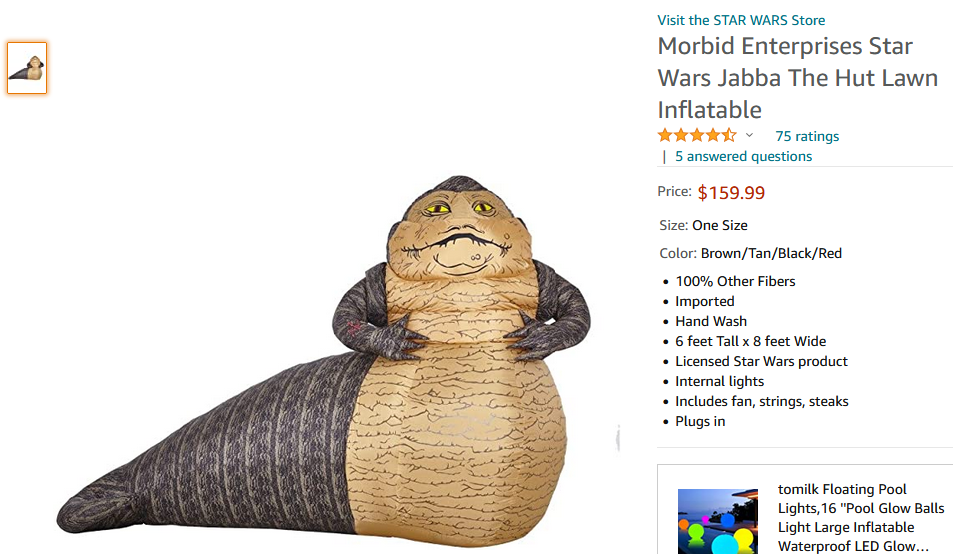Click the Internal lights bullet text
This screenshot has width=953, height=554.
pos(720,381)
